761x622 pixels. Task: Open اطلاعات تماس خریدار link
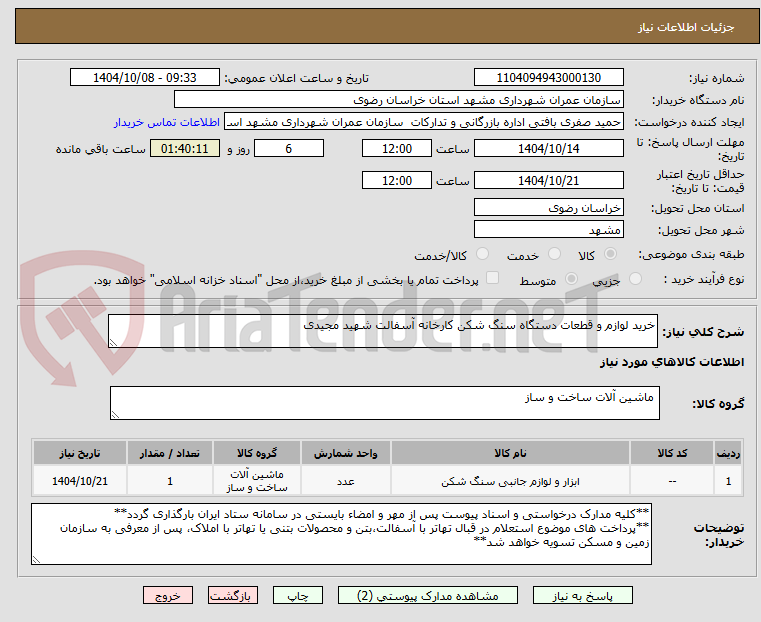(167, 122)
